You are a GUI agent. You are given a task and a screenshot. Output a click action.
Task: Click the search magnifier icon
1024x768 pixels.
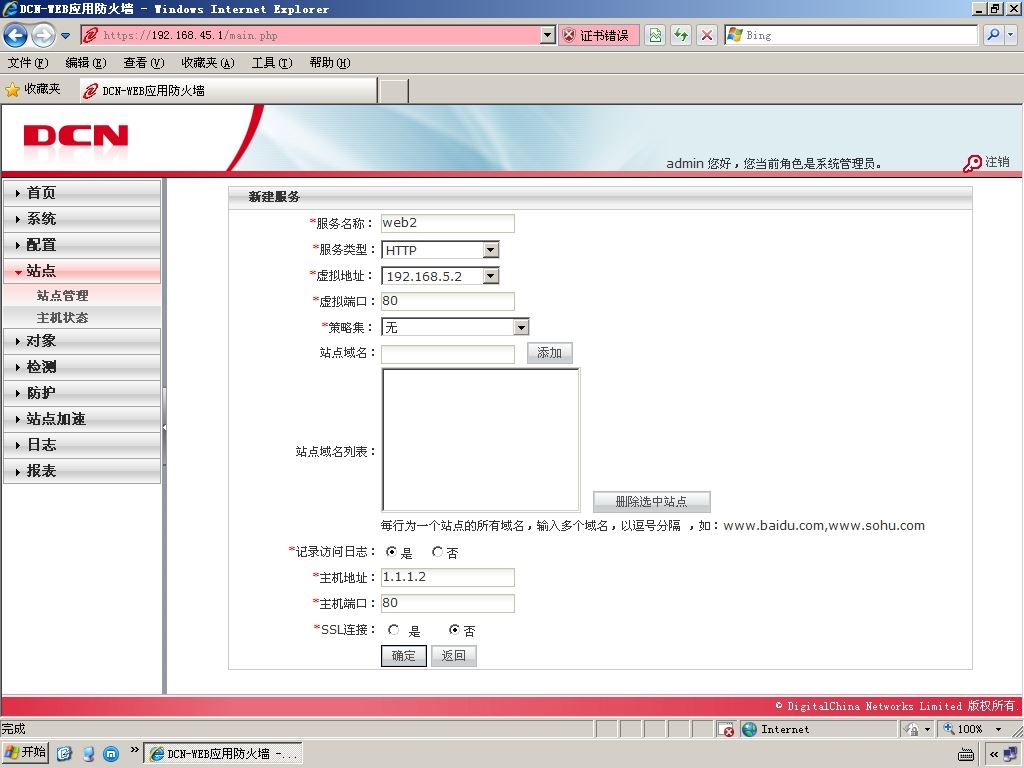(x=993, y=35)
